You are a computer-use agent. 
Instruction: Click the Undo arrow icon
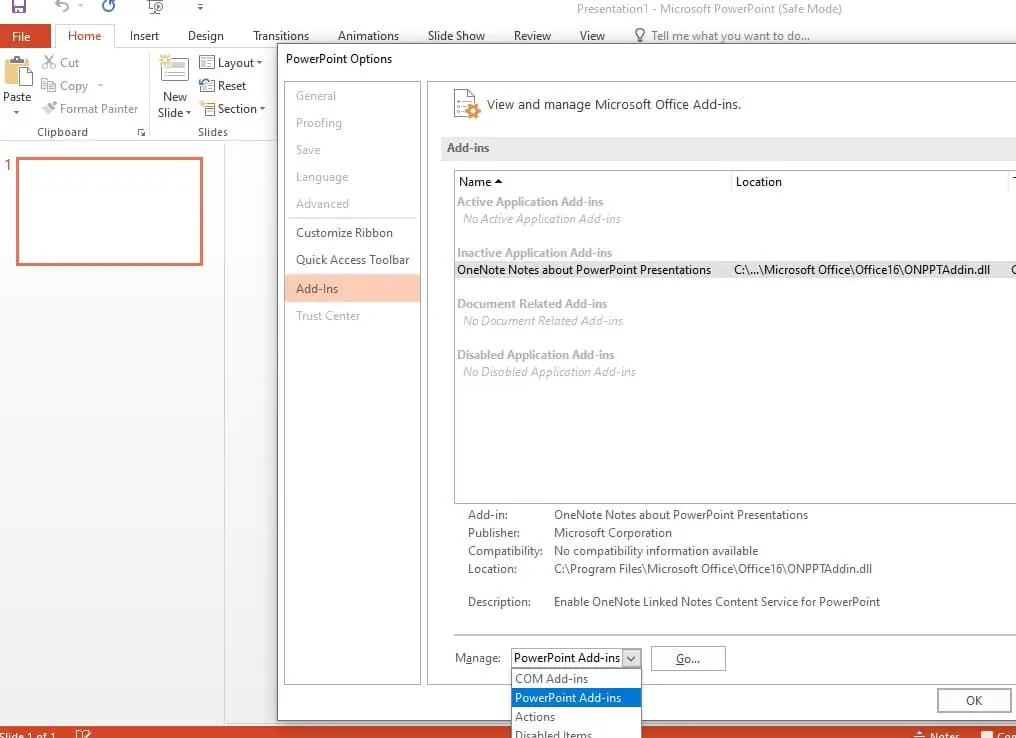[62, 6]
